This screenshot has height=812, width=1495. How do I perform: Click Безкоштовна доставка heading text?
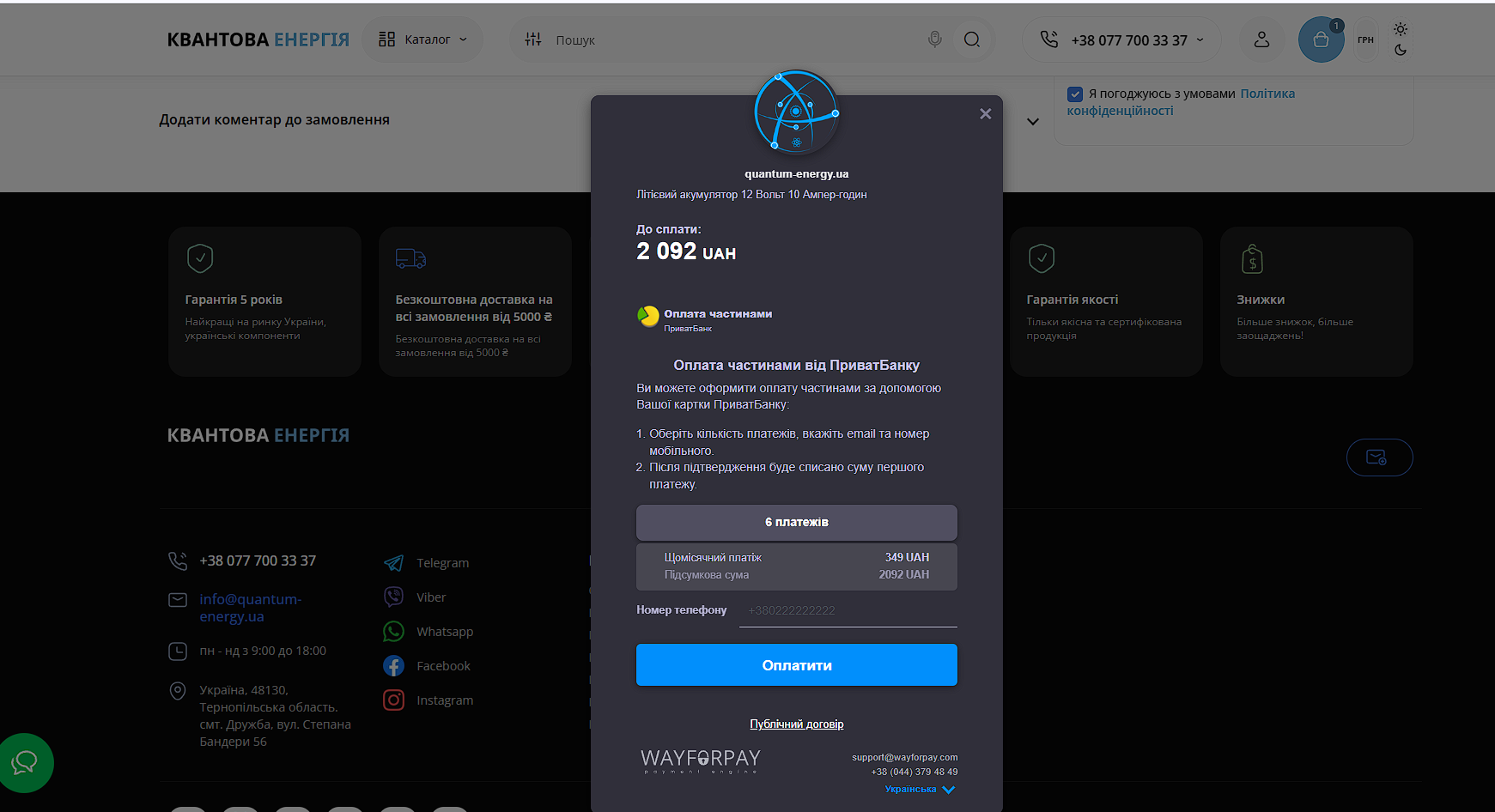point(474,308)
